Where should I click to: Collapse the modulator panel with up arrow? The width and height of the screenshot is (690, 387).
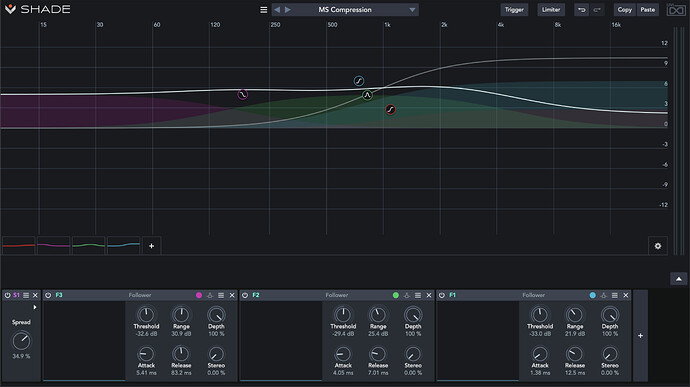tap(679, 279)
